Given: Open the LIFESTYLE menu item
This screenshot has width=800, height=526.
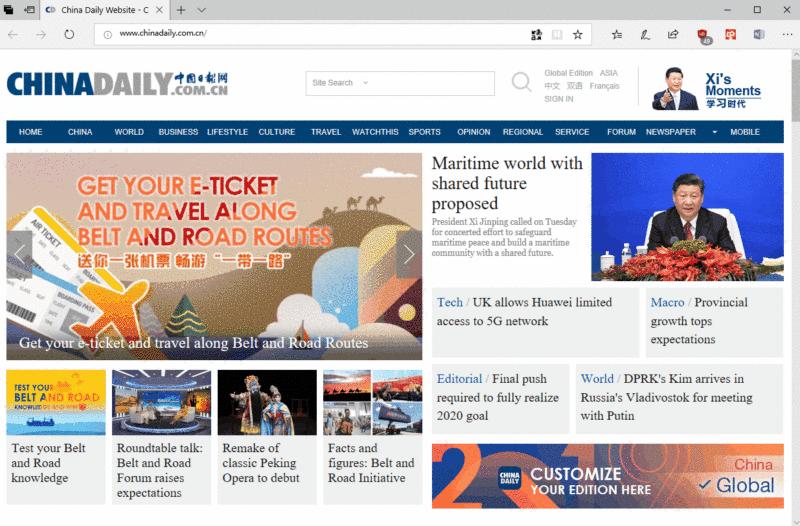Looking at the screenshot, I should (x=228, y=132).
